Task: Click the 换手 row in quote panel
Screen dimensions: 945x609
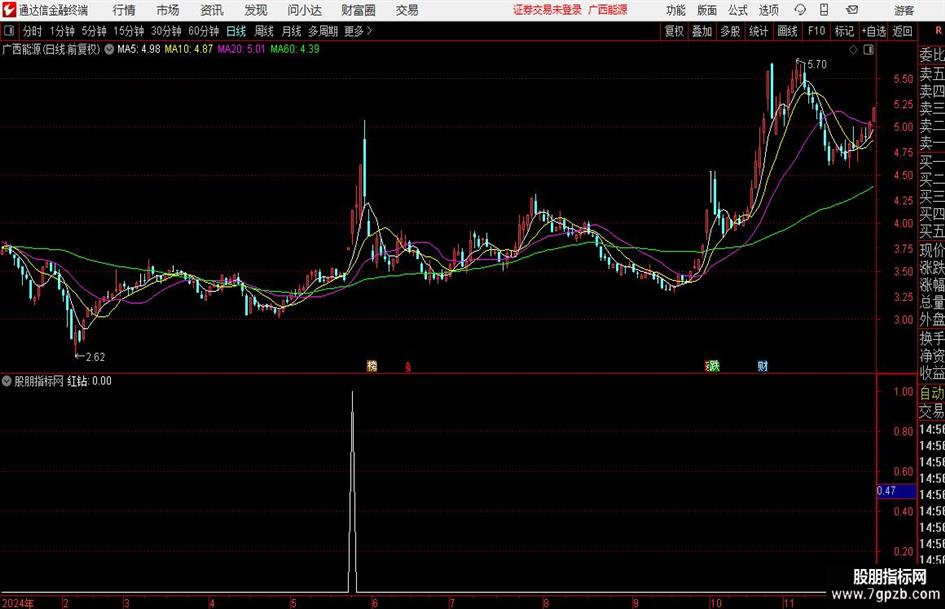Action: (932, 338)
